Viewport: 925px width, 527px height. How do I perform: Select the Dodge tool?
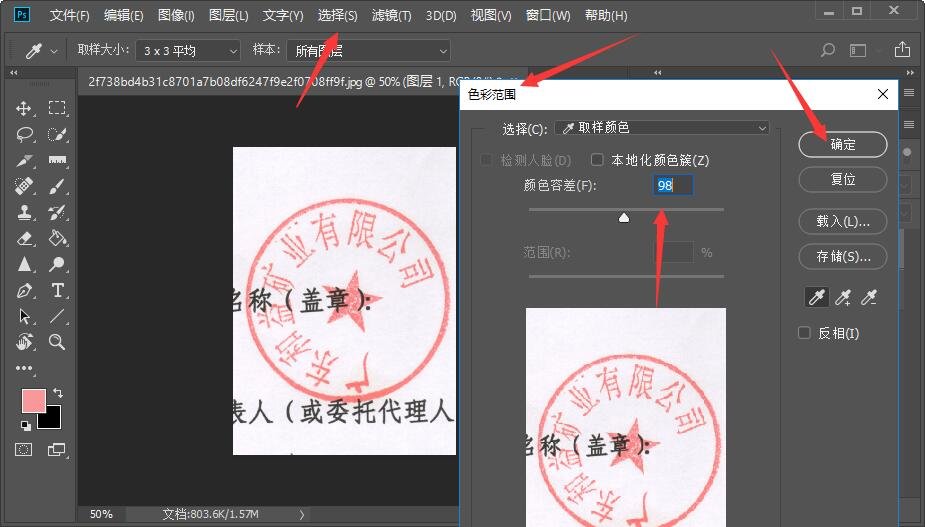(57, 264)
